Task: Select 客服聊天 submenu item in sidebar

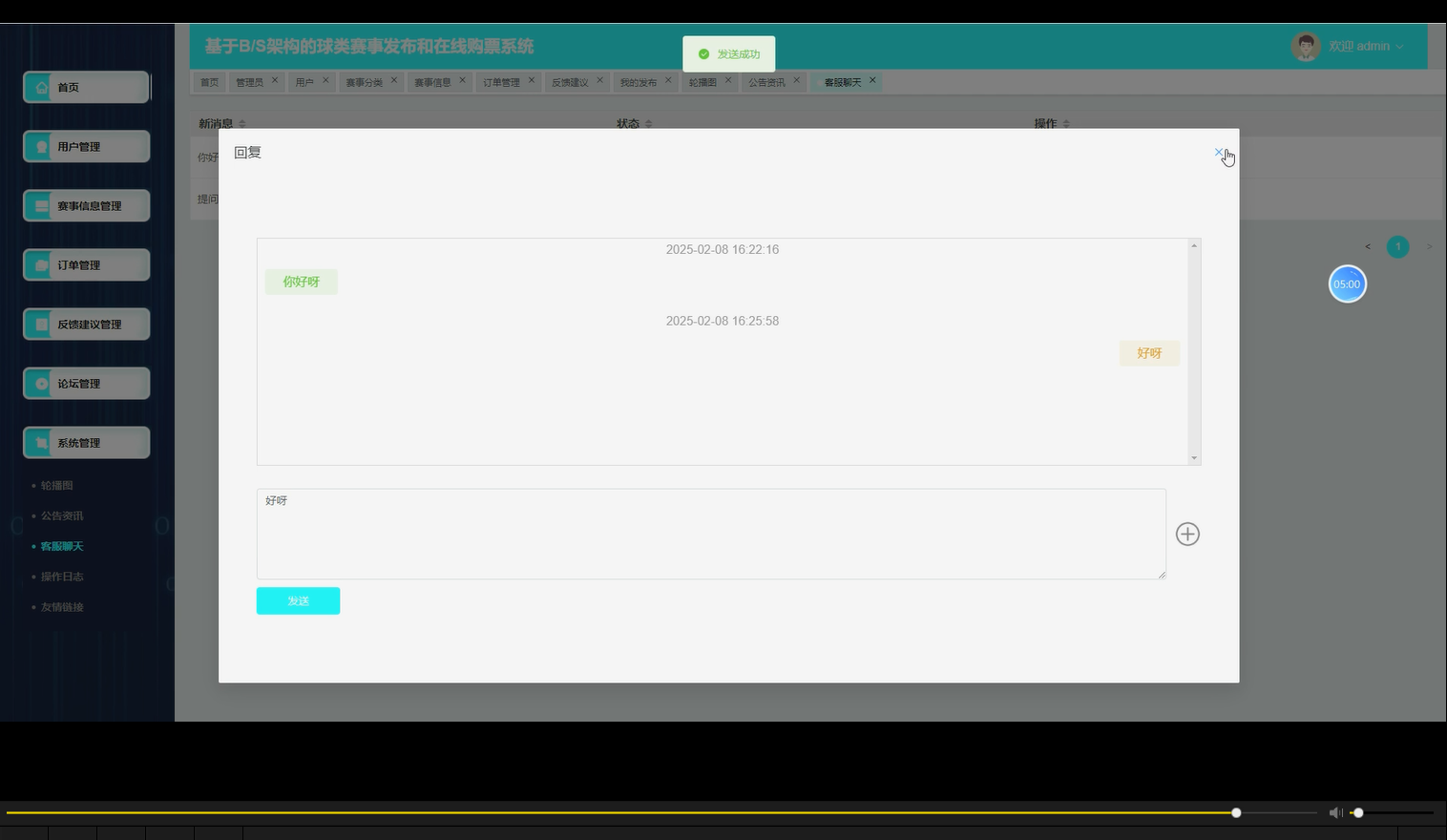Action: click(x=62, y=546)
